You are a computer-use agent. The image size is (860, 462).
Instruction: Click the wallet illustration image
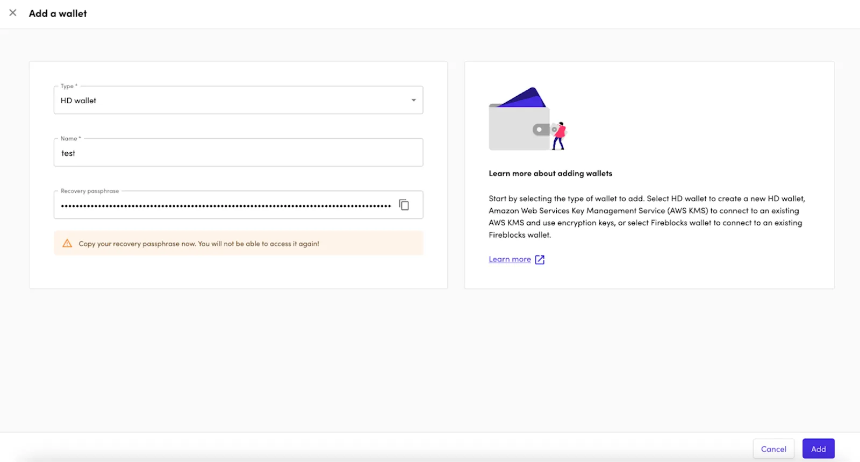tap(527, 119)
